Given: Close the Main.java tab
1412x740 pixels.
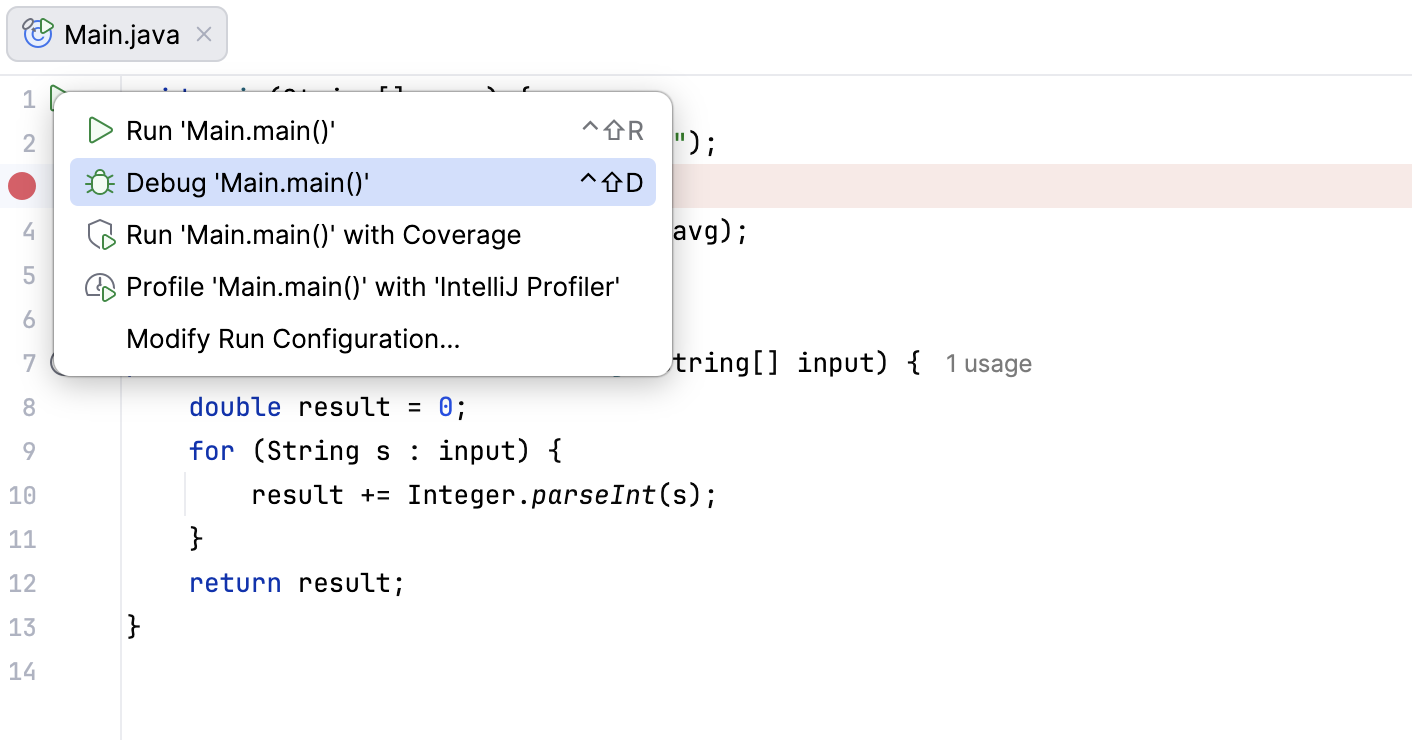Looking at the screenshot, I should click(203, 33).
